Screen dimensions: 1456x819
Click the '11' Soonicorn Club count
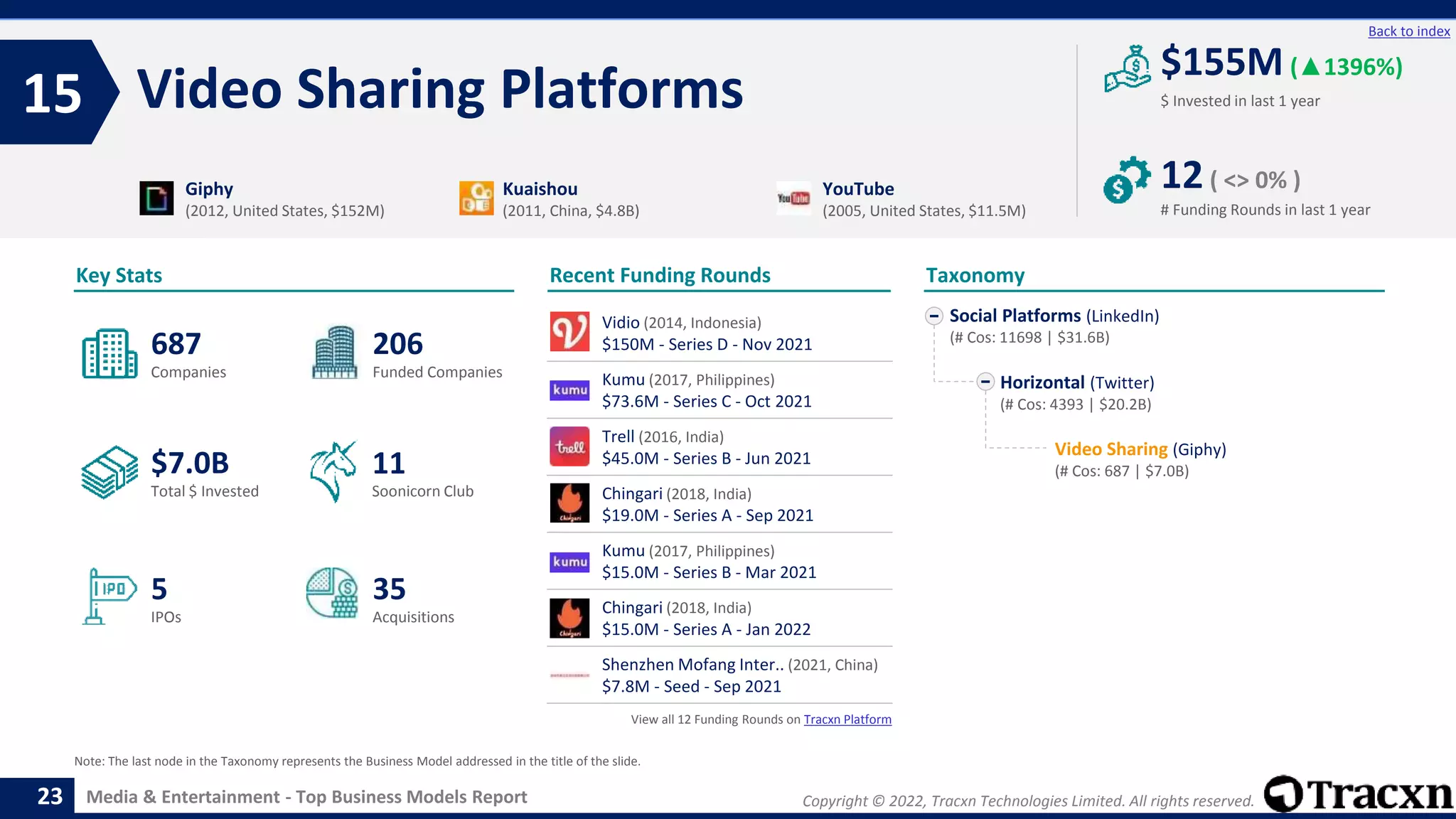point(389,464)
